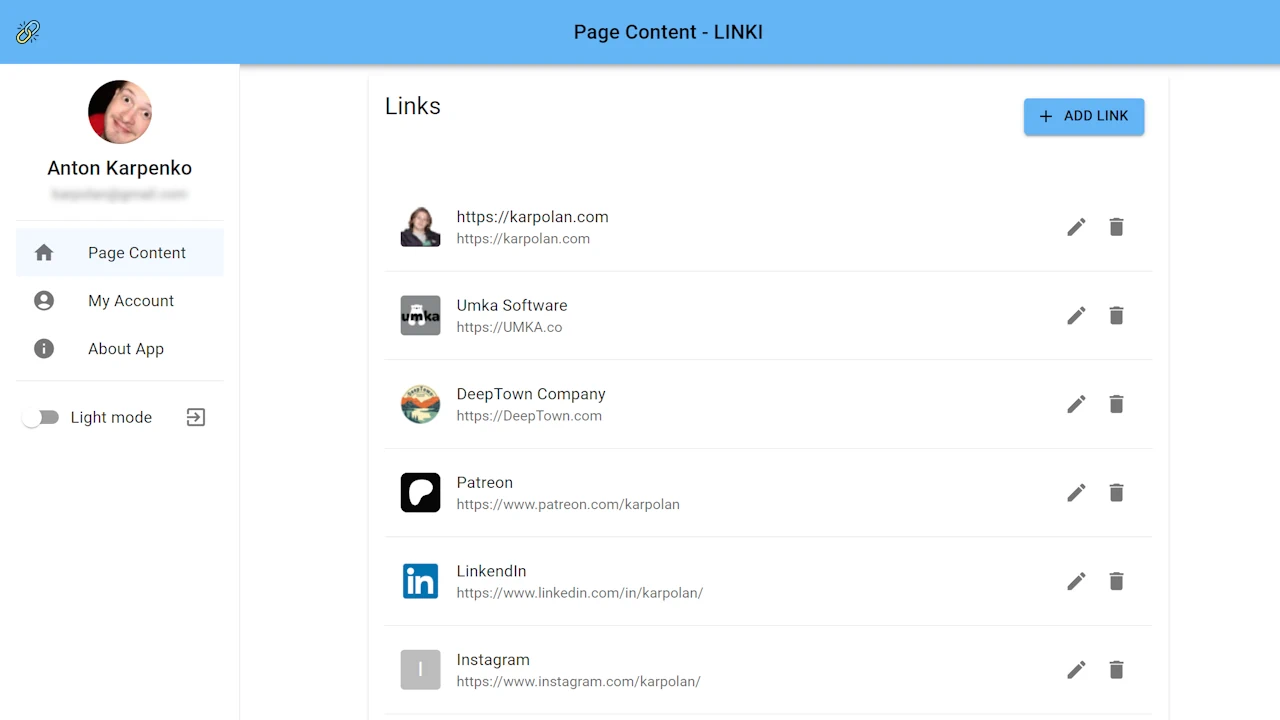Click the home icon beside Page Content
The image size is (1280, 720).
point(44,252)
